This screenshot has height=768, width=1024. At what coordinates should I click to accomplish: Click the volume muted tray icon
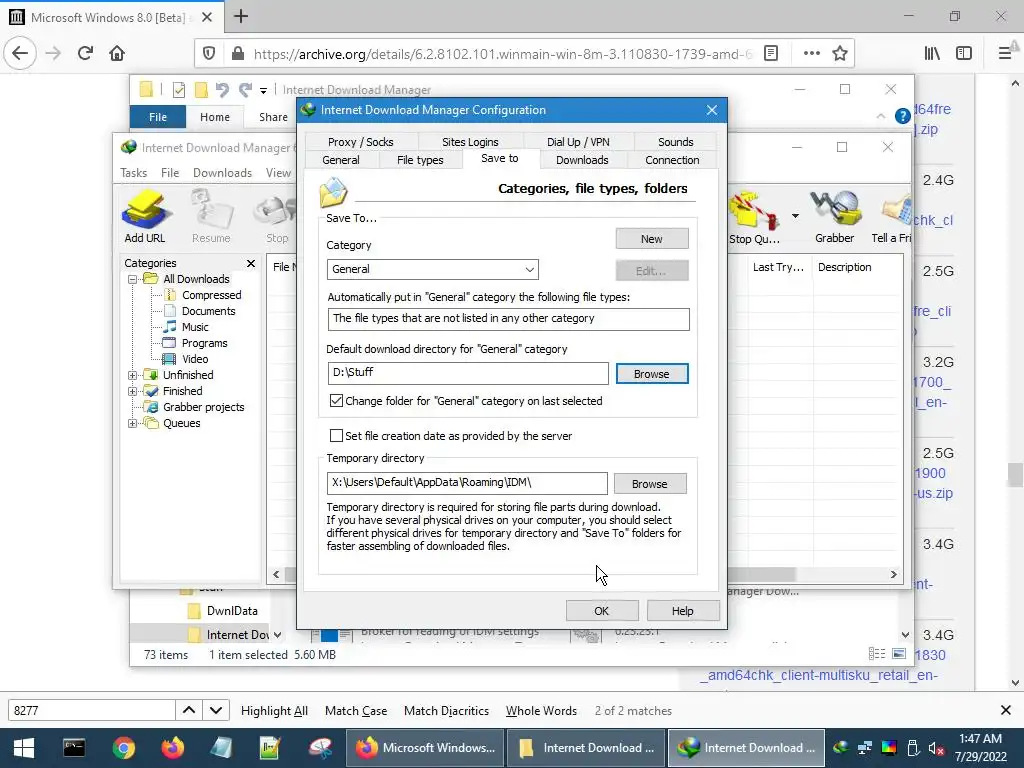tap(936, 748)
